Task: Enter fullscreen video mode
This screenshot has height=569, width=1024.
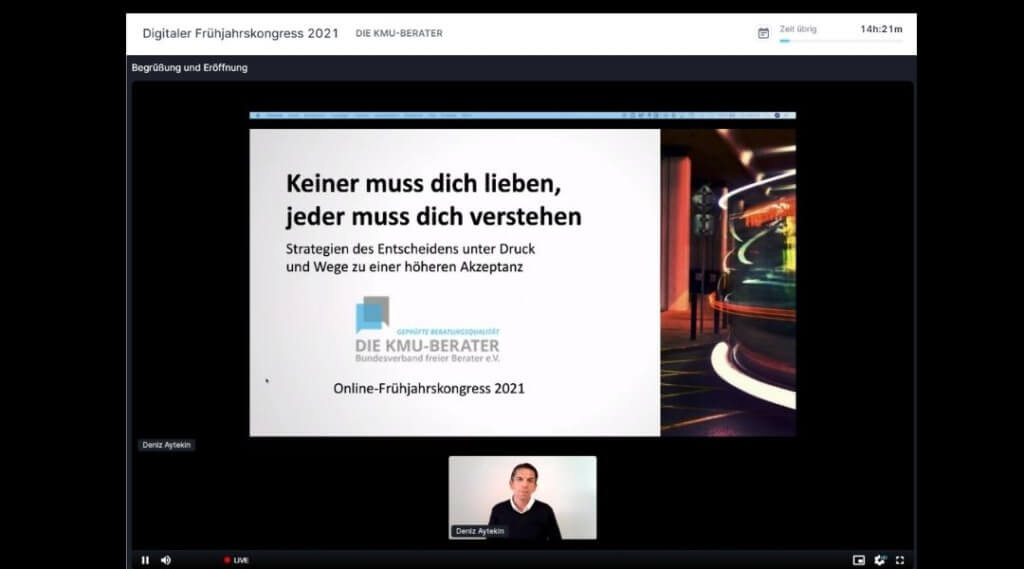Action: (x=900, y=560)
